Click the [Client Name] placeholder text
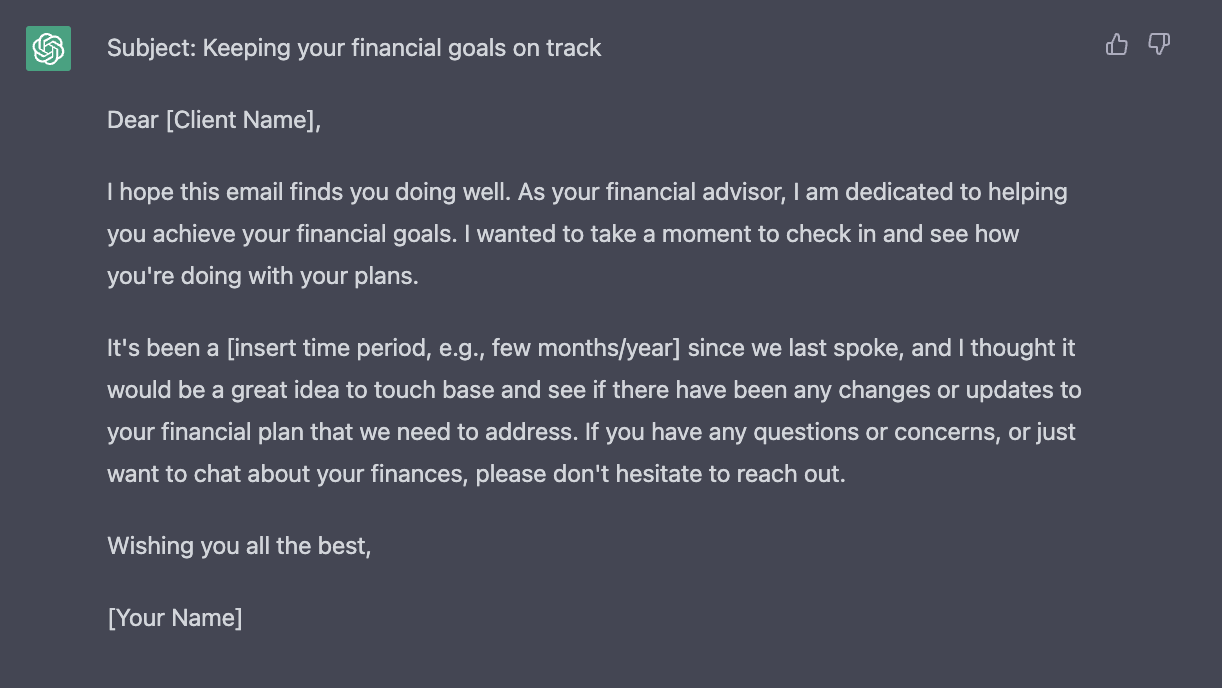 click(240, 120)
